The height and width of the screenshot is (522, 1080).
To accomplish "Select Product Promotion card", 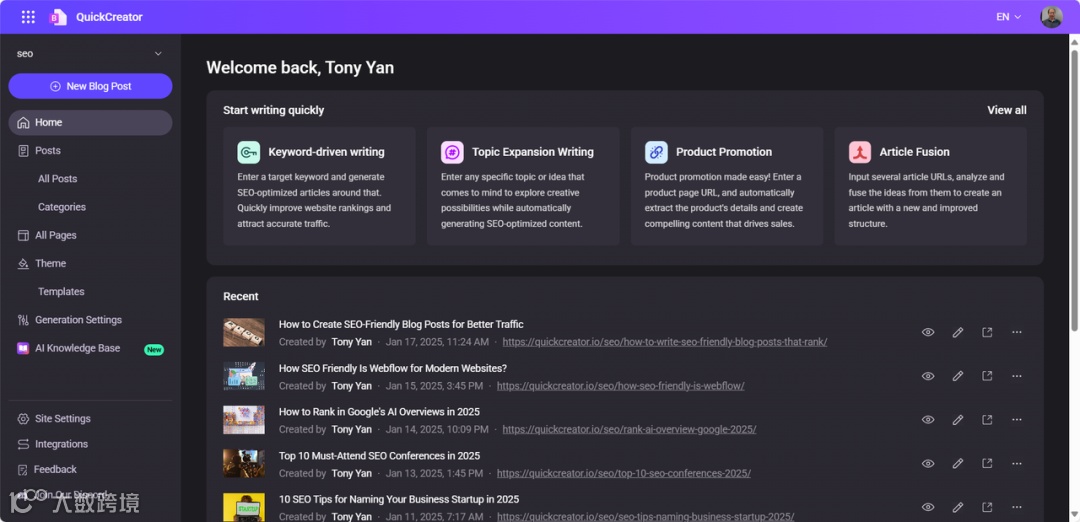I will click(727, 186).
